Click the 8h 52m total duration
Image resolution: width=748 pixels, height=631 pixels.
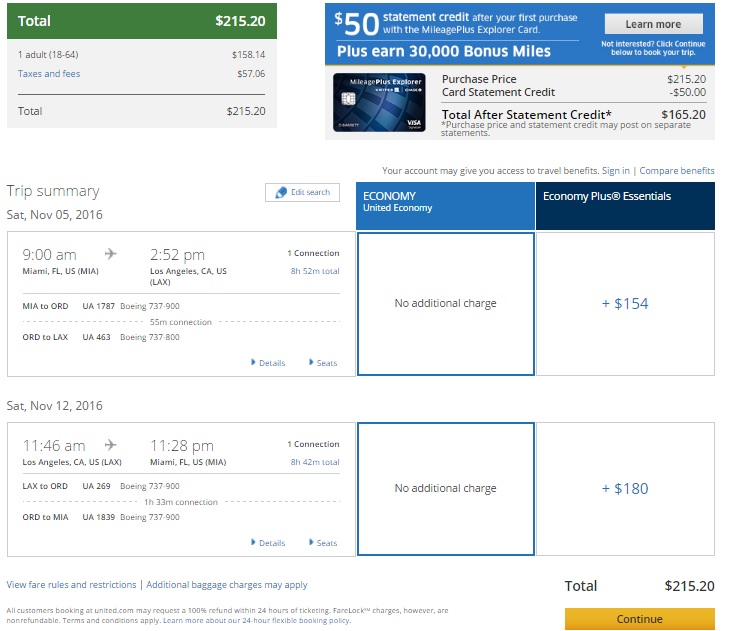tap(315, 271)
